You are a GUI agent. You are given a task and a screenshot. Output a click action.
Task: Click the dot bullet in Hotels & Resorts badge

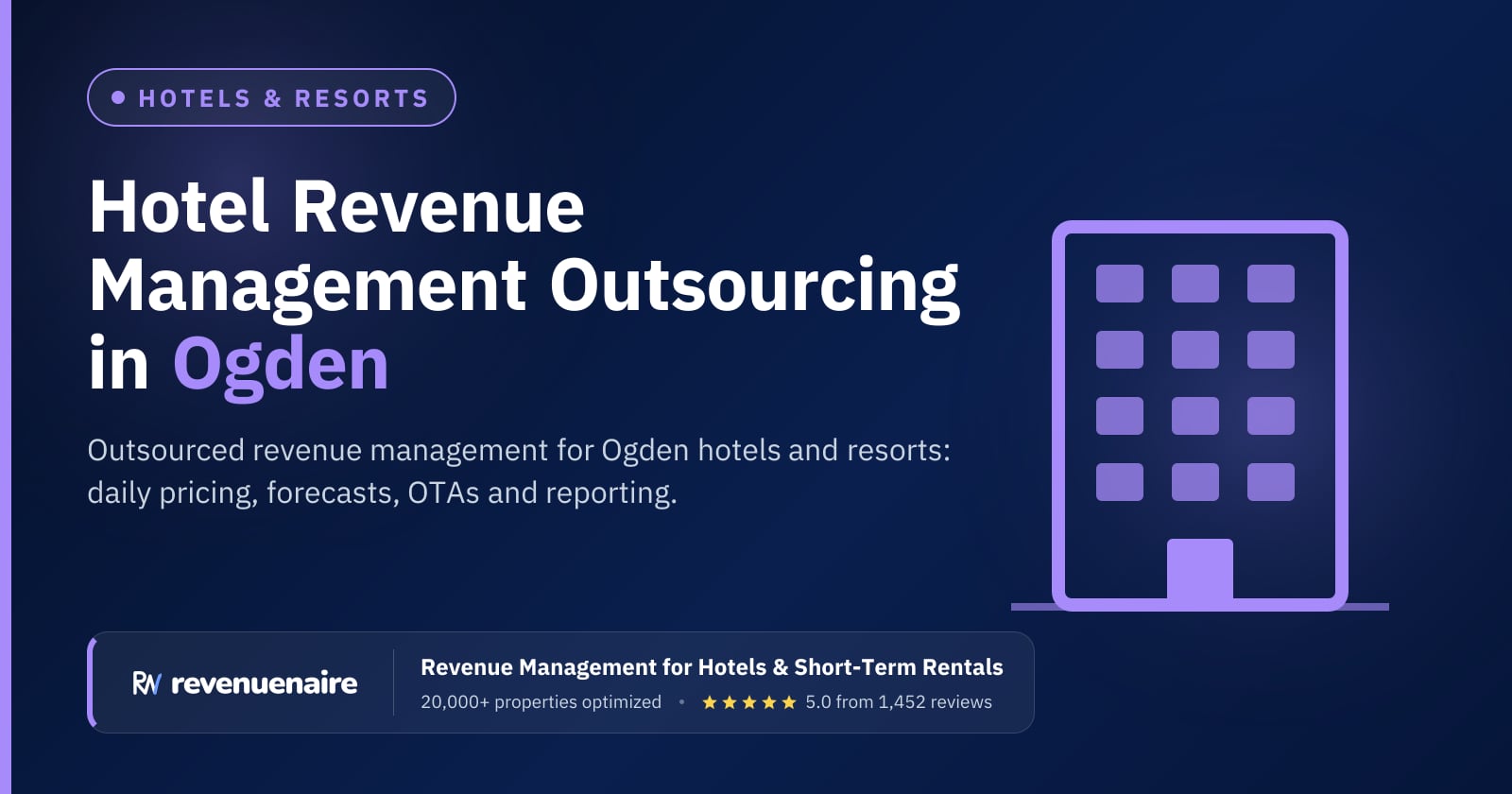118,97
